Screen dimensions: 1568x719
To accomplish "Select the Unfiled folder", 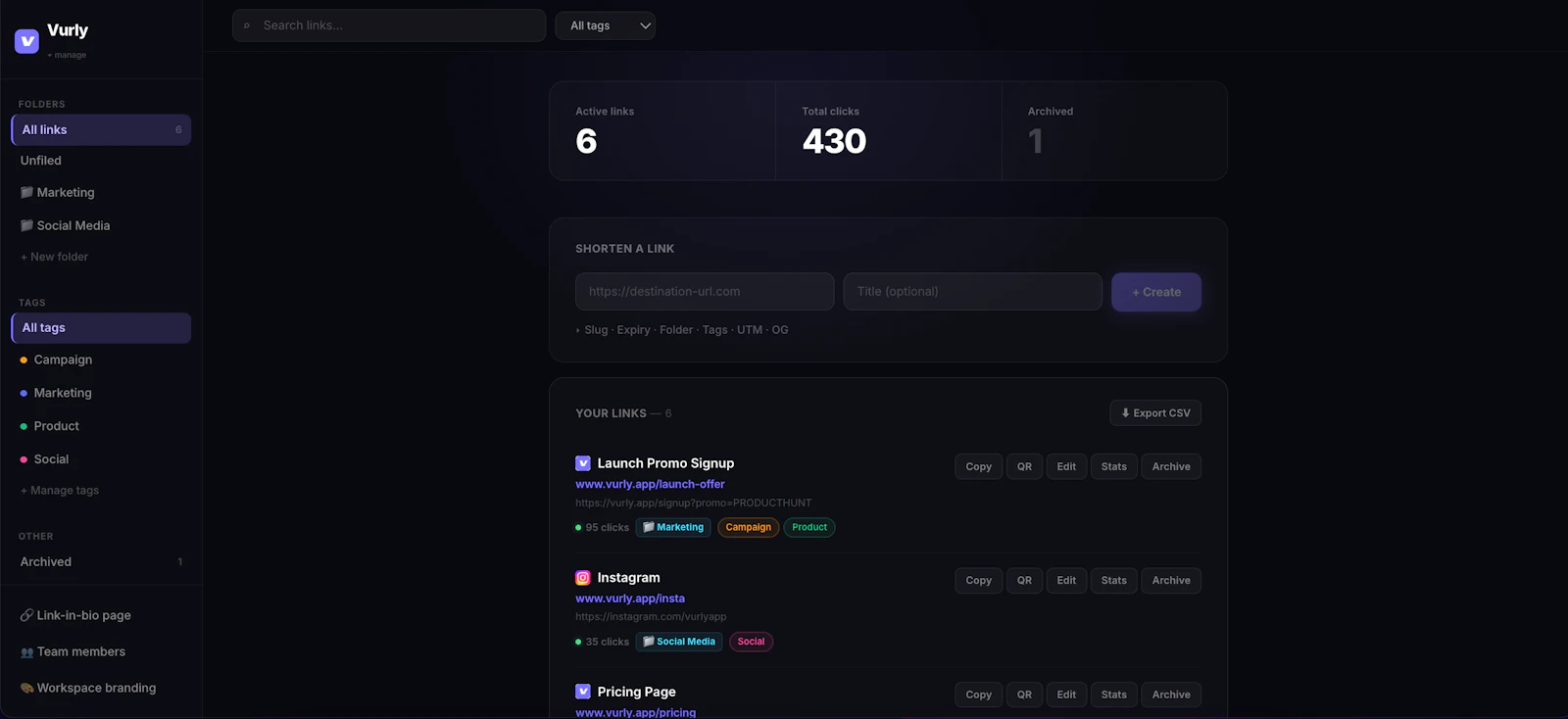I will pyautogui.click(x=101, y=161).
